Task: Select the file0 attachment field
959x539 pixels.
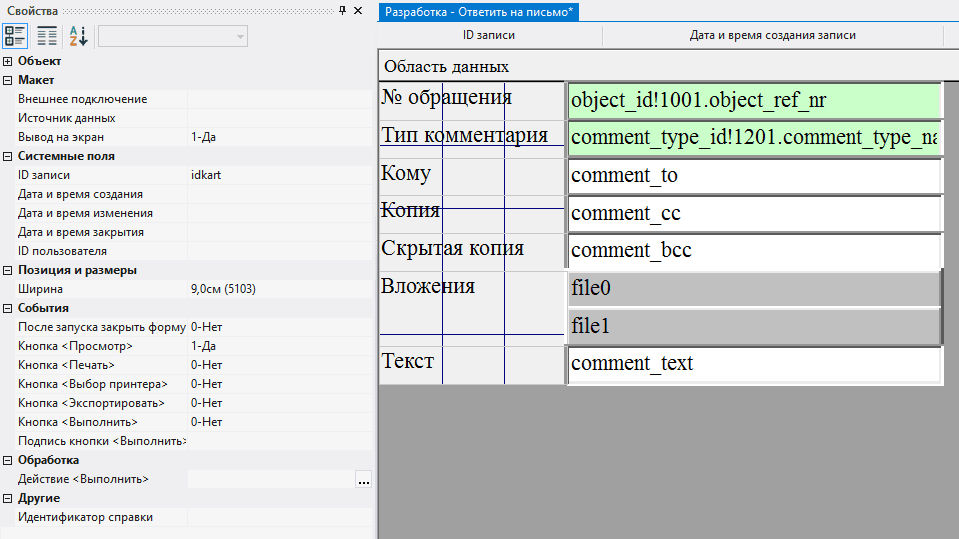Action: 754,289
